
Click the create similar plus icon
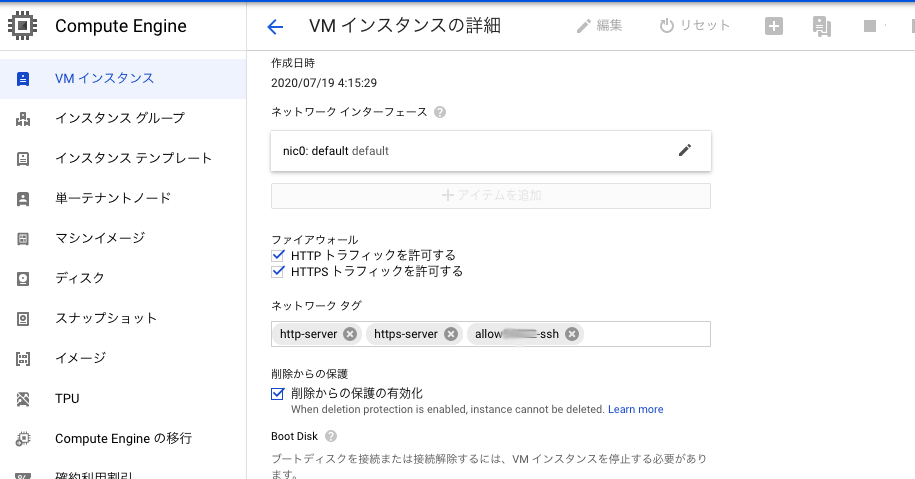pos(774,26)
